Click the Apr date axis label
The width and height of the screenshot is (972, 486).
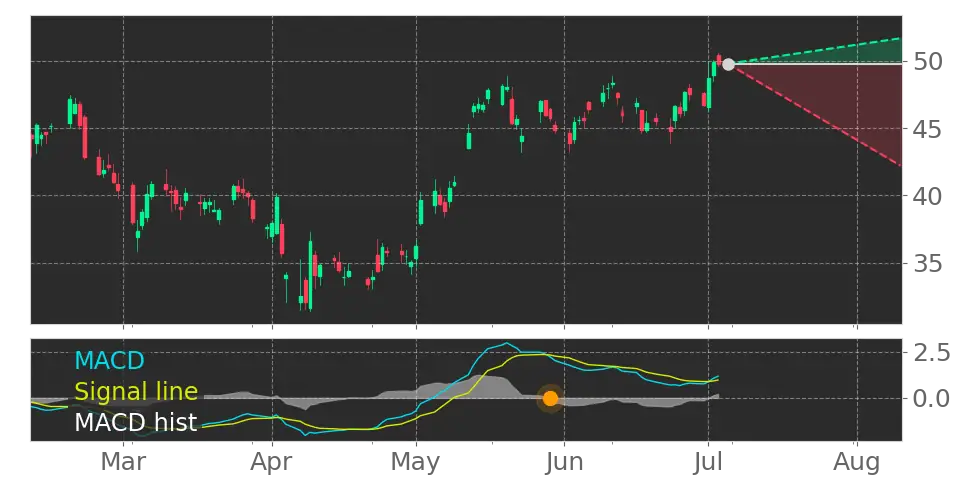point(272,464)
